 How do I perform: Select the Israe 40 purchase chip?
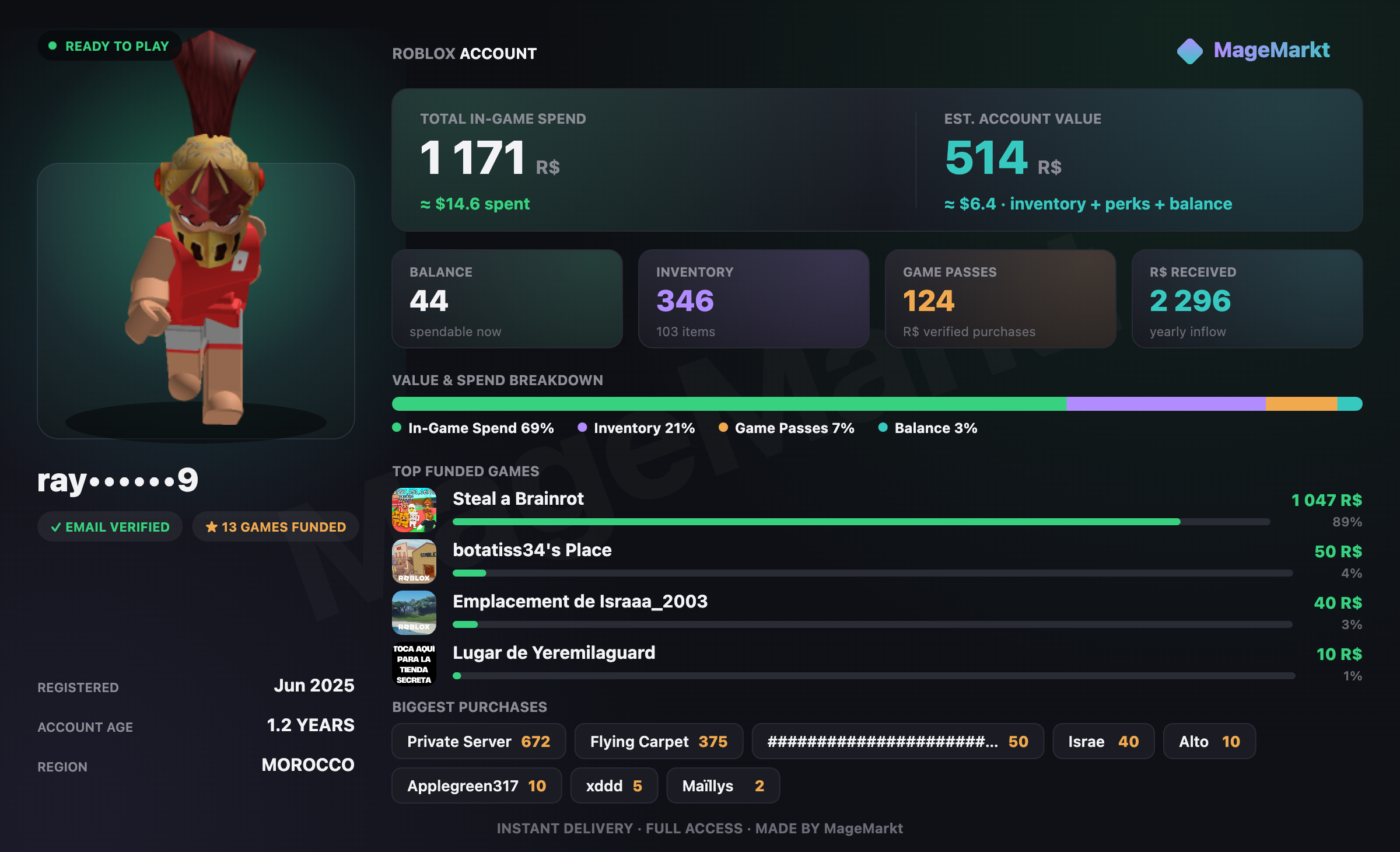tap(1104, 741)
